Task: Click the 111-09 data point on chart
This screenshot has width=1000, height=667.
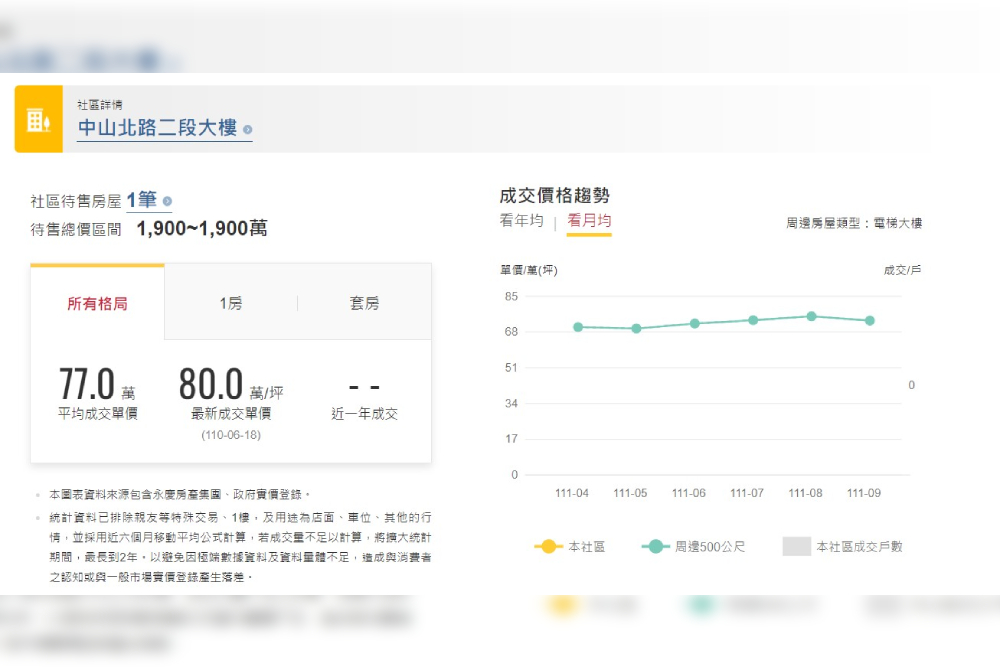Action: click(x=870, y=321)
